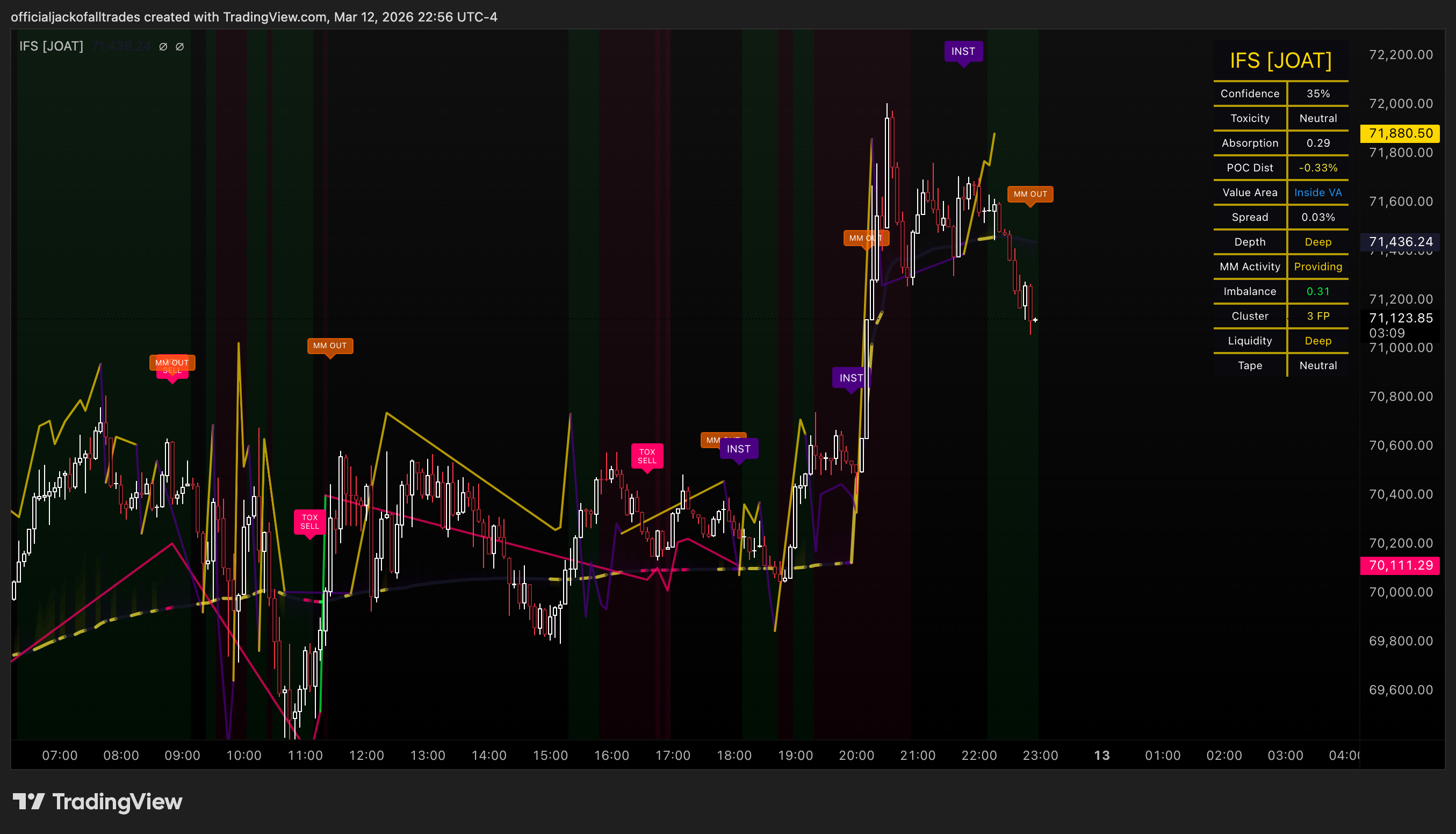Click the 70,800.00 price axis label
Viewport: 1456px width, 834px height.
(1401, 397)
